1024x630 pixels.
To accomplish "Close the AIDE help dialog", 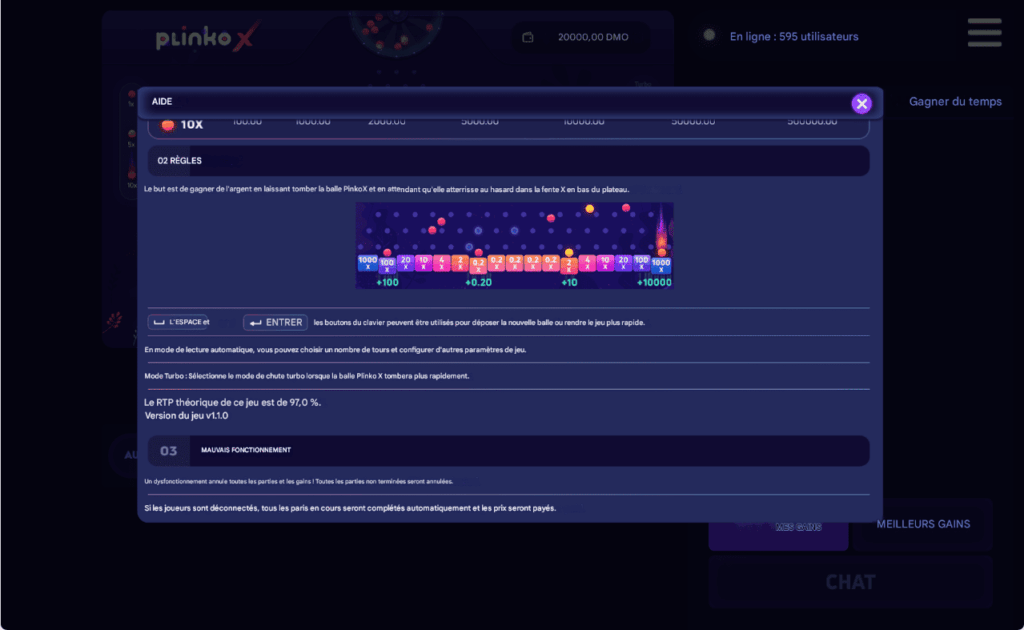I will coord(861,103).
